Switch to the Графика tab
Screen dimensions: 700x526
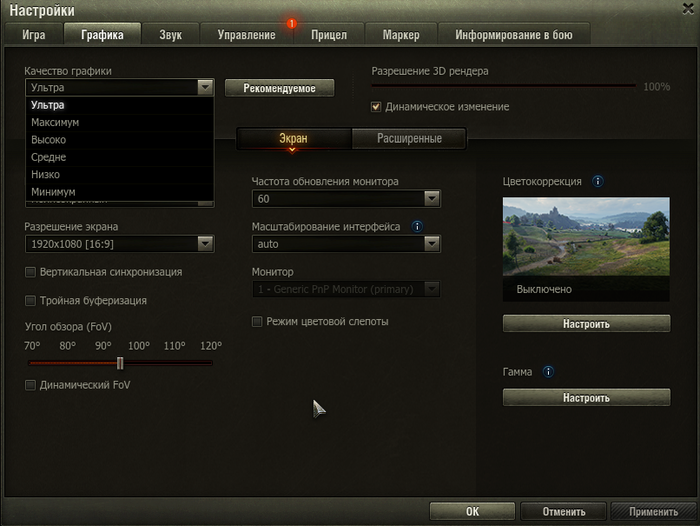(102, 34)
